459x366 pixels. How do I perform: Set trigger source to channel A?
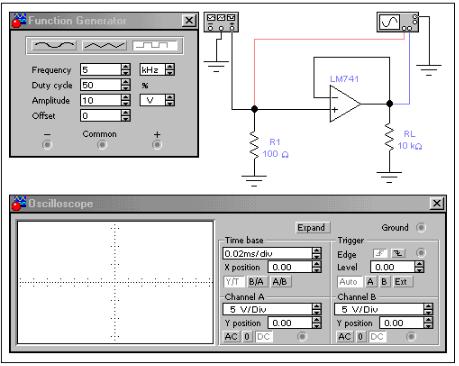(370, 282)
